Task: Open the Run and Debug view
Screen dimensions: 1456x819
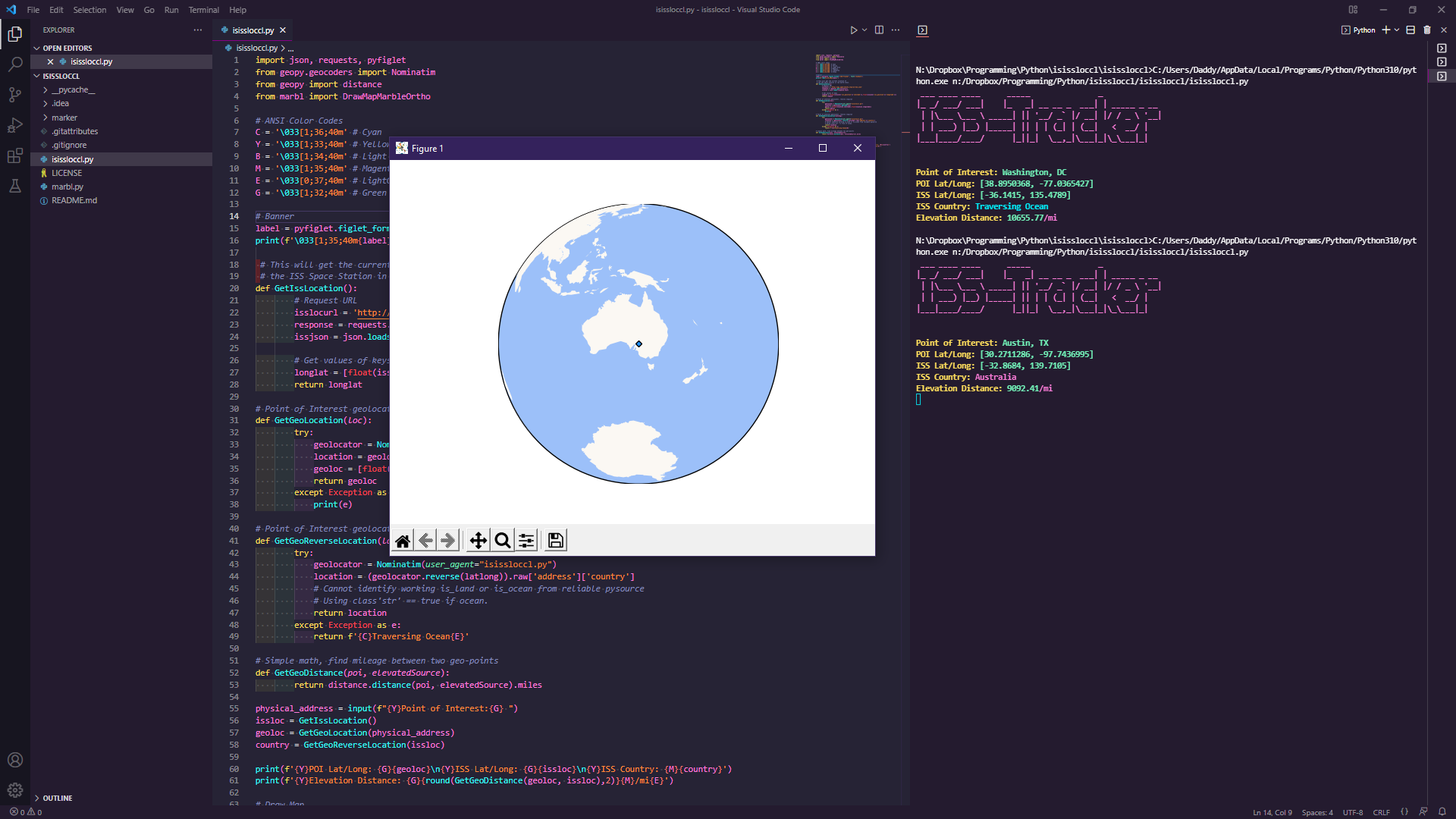Action: (15, 125)
